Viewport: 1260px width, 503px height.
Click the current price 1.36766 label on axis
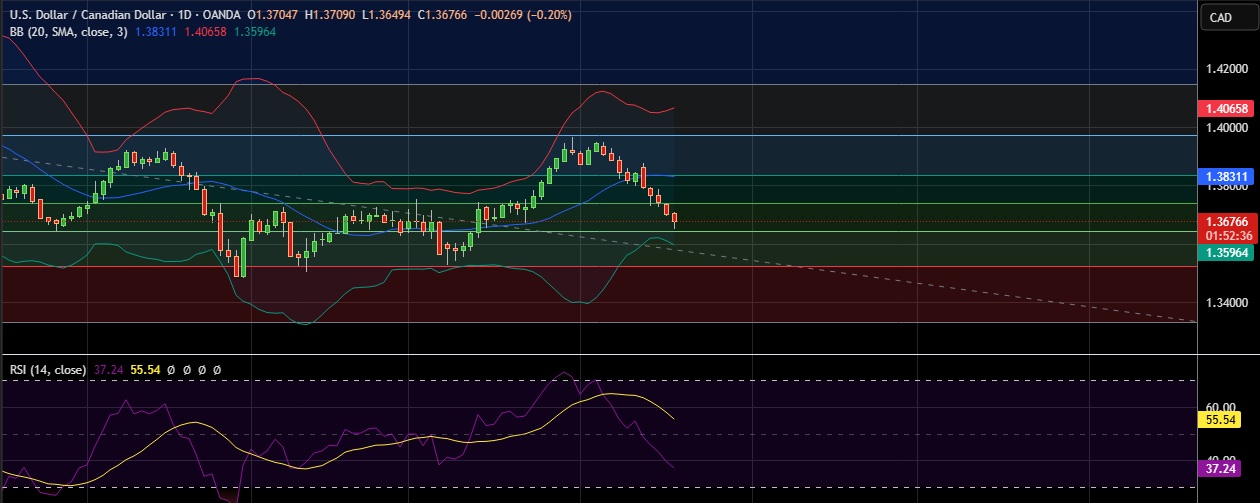point(1228,222)
